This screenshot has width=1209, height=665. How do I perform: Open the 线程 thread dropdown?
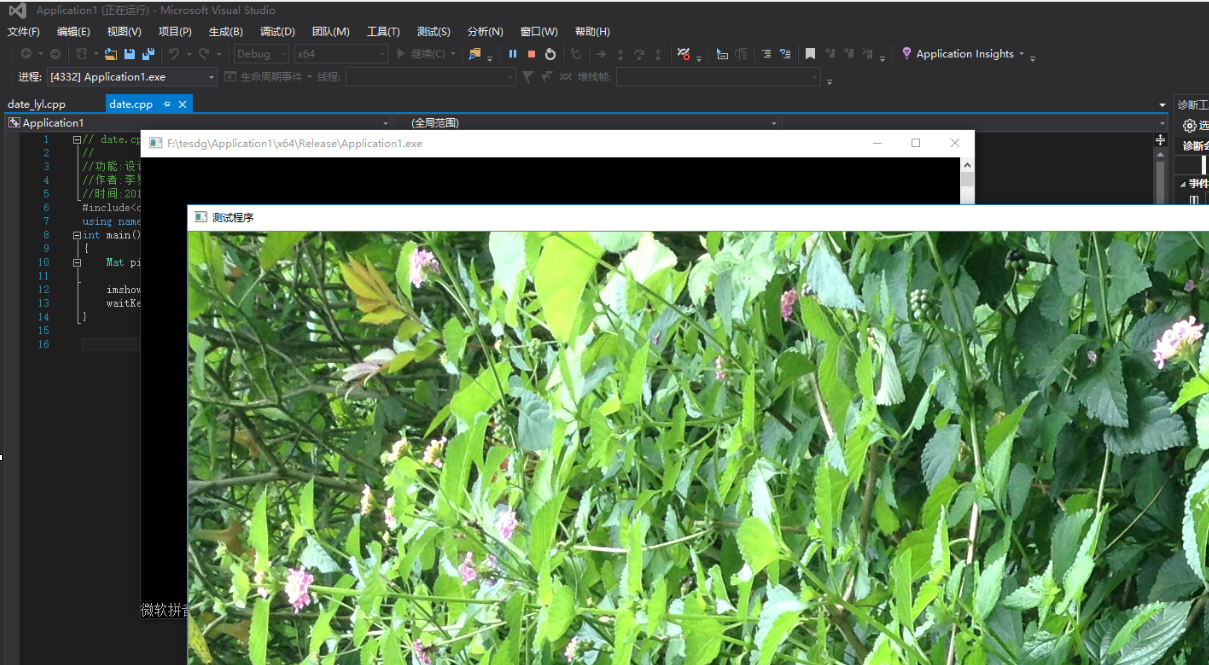(x=431, y=77)
